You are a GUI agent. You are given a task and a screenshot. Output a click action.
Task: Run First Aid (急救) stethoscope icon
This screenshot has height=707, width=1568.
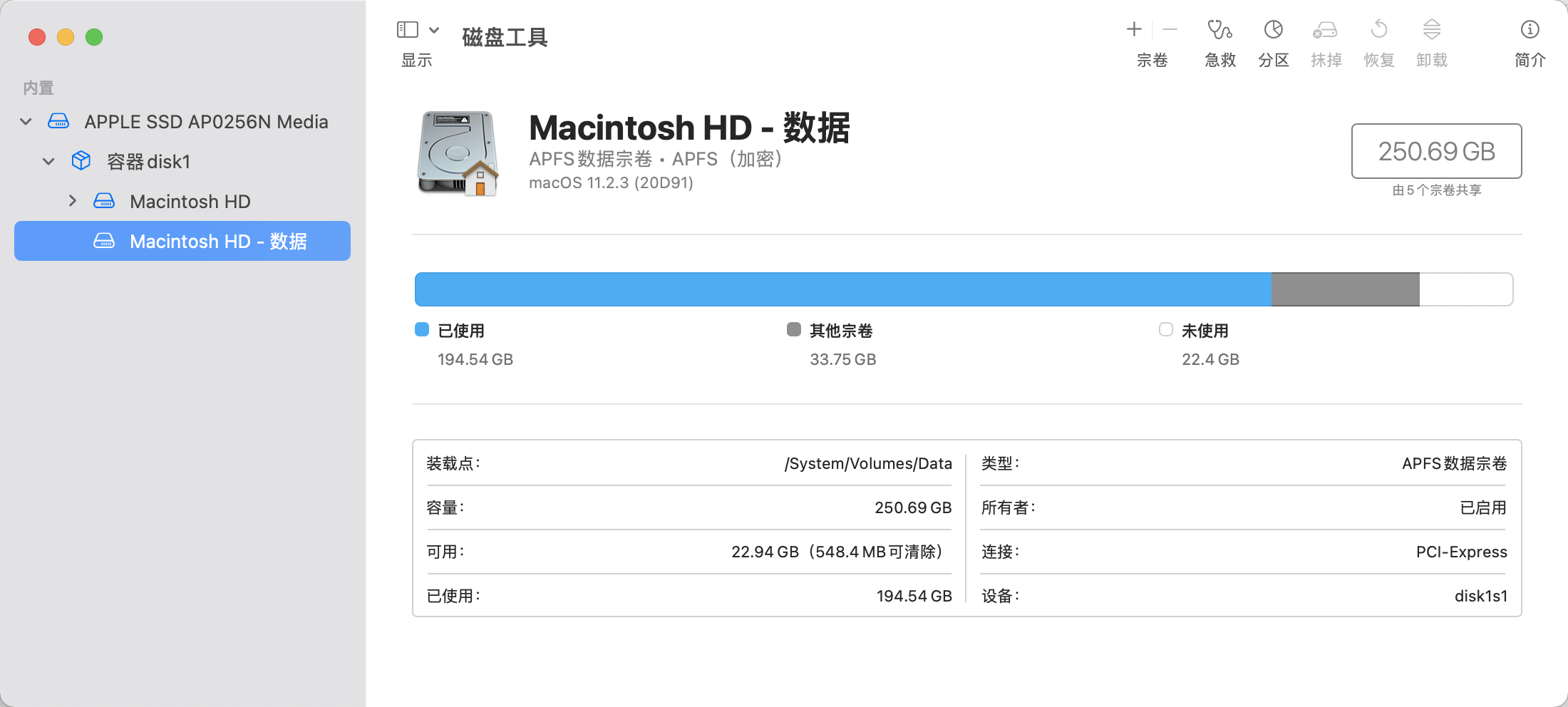coord(1219,29)
